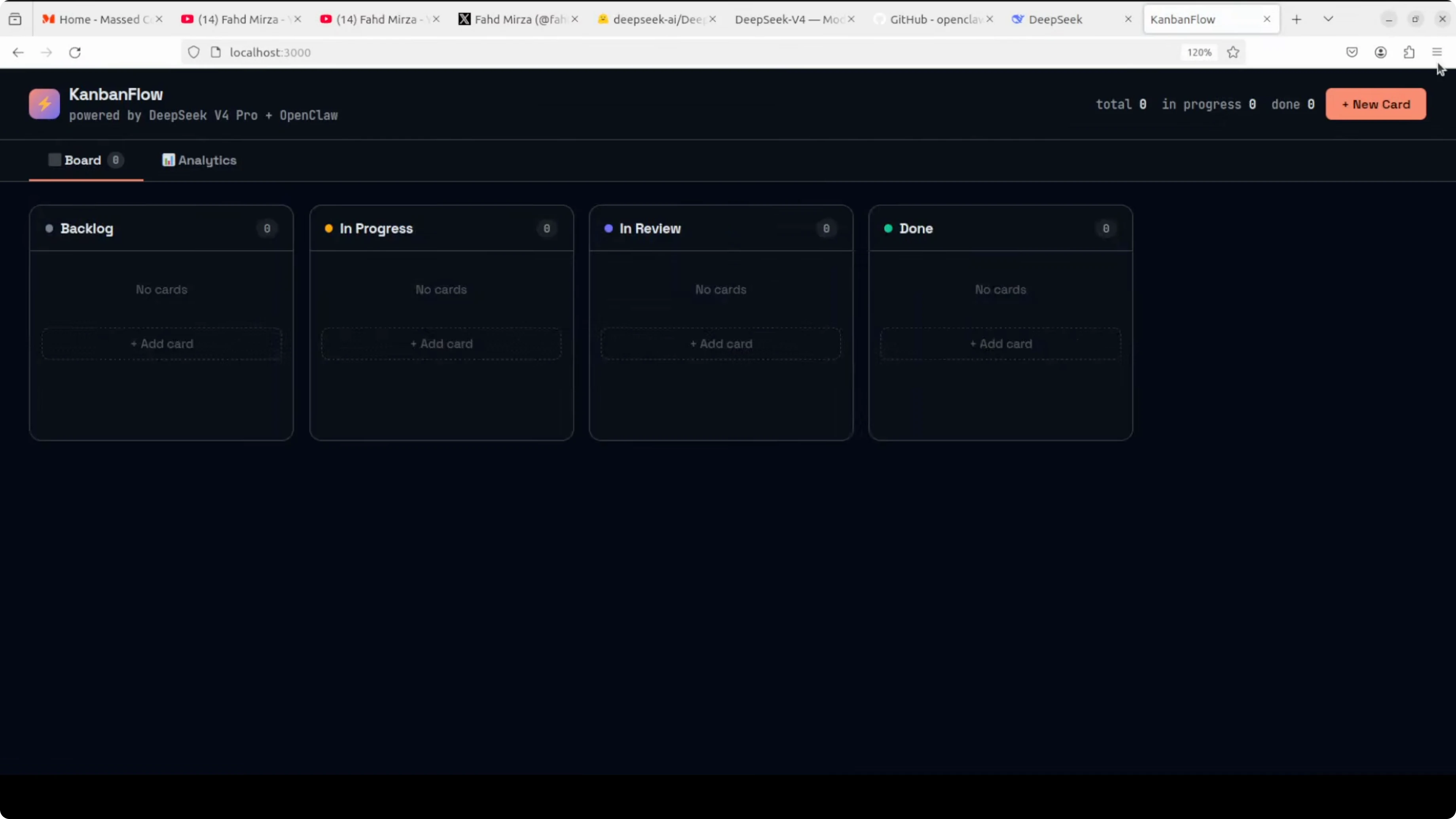Viewport: 1456px width, 819px height.
Task: Go back using the back arrow
Action: pos(18,53)
